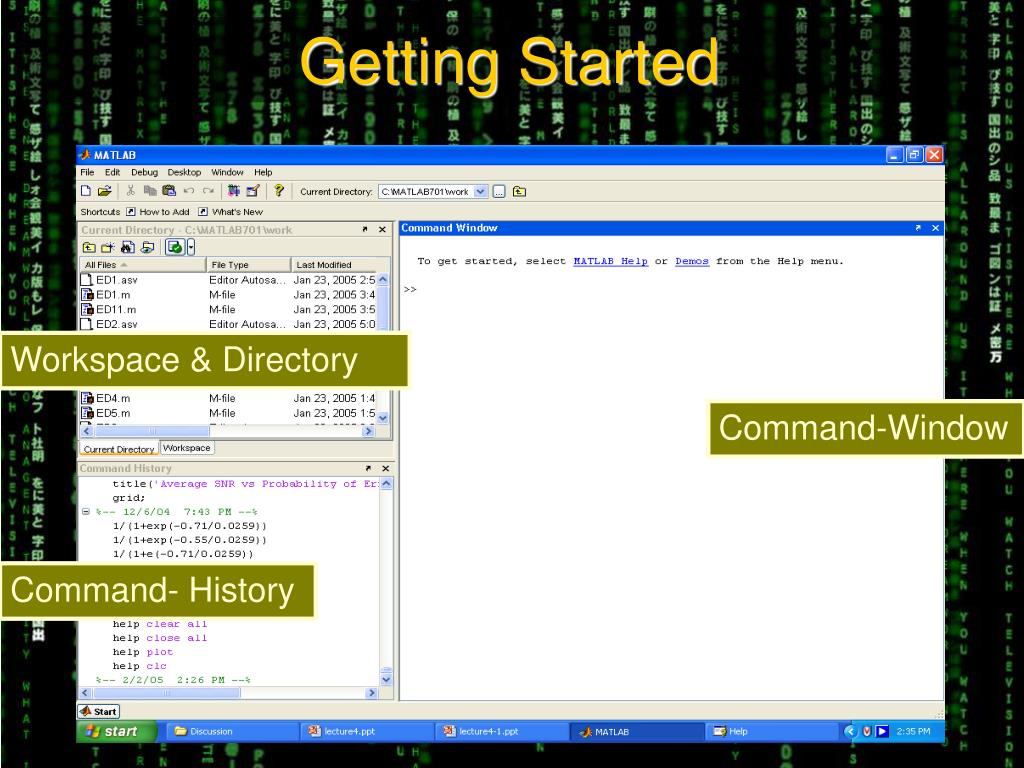
Task: Click the yellow question mark Help icon
Action: pos(279,191)
